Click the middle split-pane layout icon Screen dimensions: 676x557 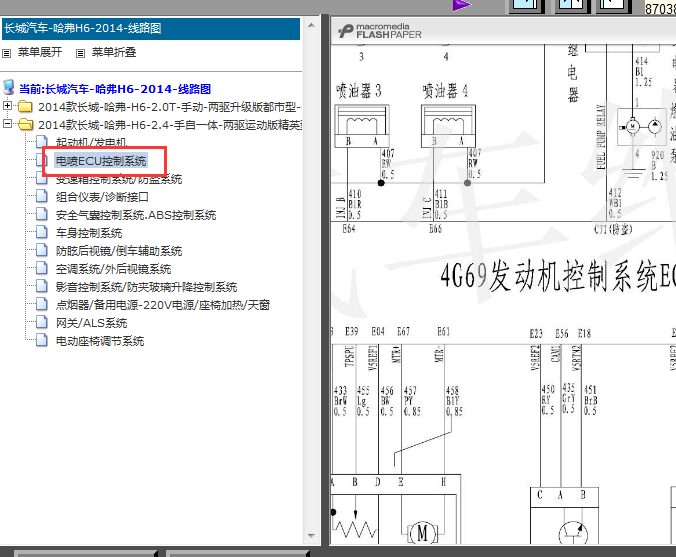pyautogui.click(x=572, y=5)
